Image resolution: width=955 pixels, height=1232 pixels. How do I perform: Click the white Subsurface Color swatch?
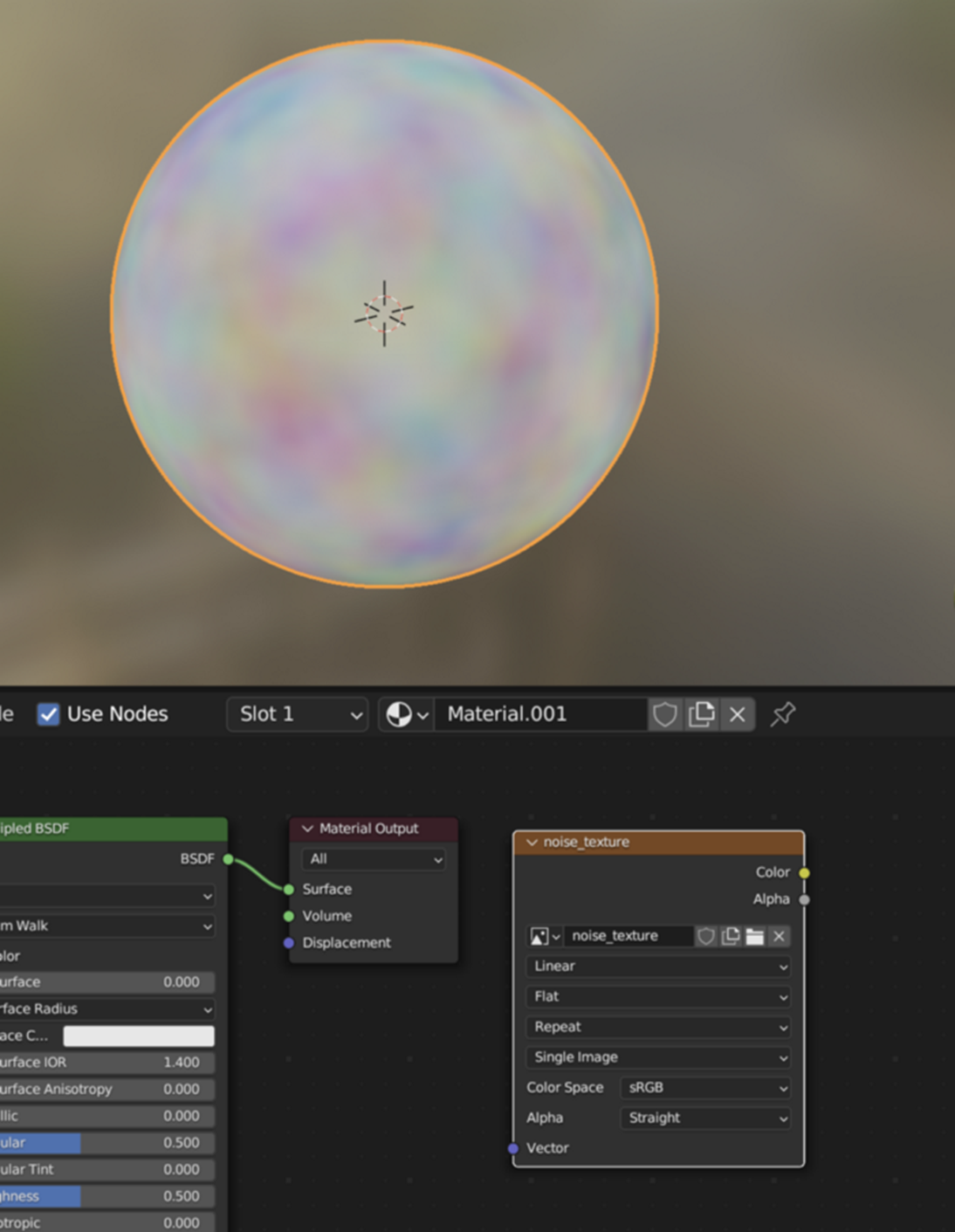point(138,1036)
